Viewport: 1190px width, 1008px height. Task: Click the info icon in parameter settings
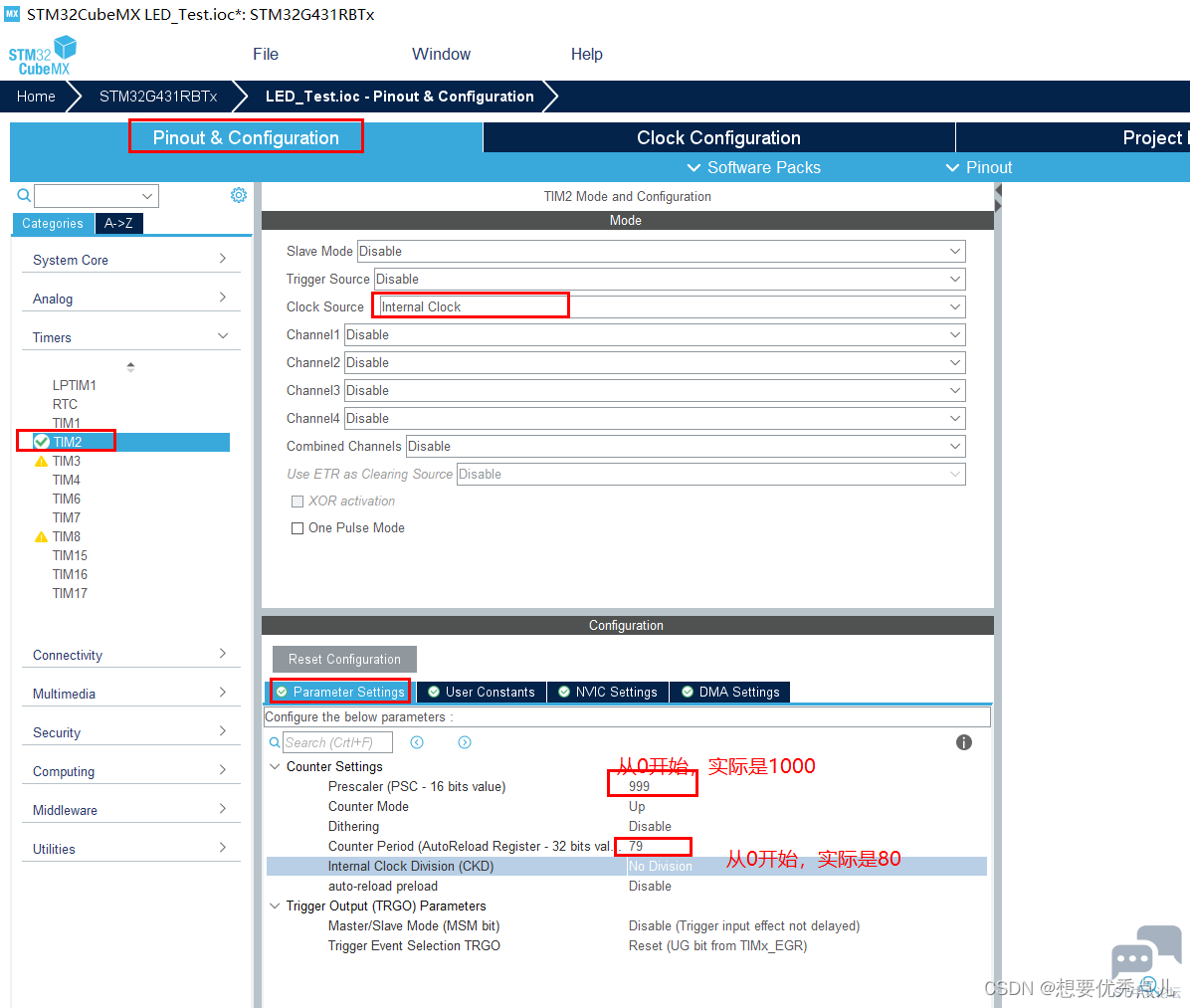click(x=964, y=742)
